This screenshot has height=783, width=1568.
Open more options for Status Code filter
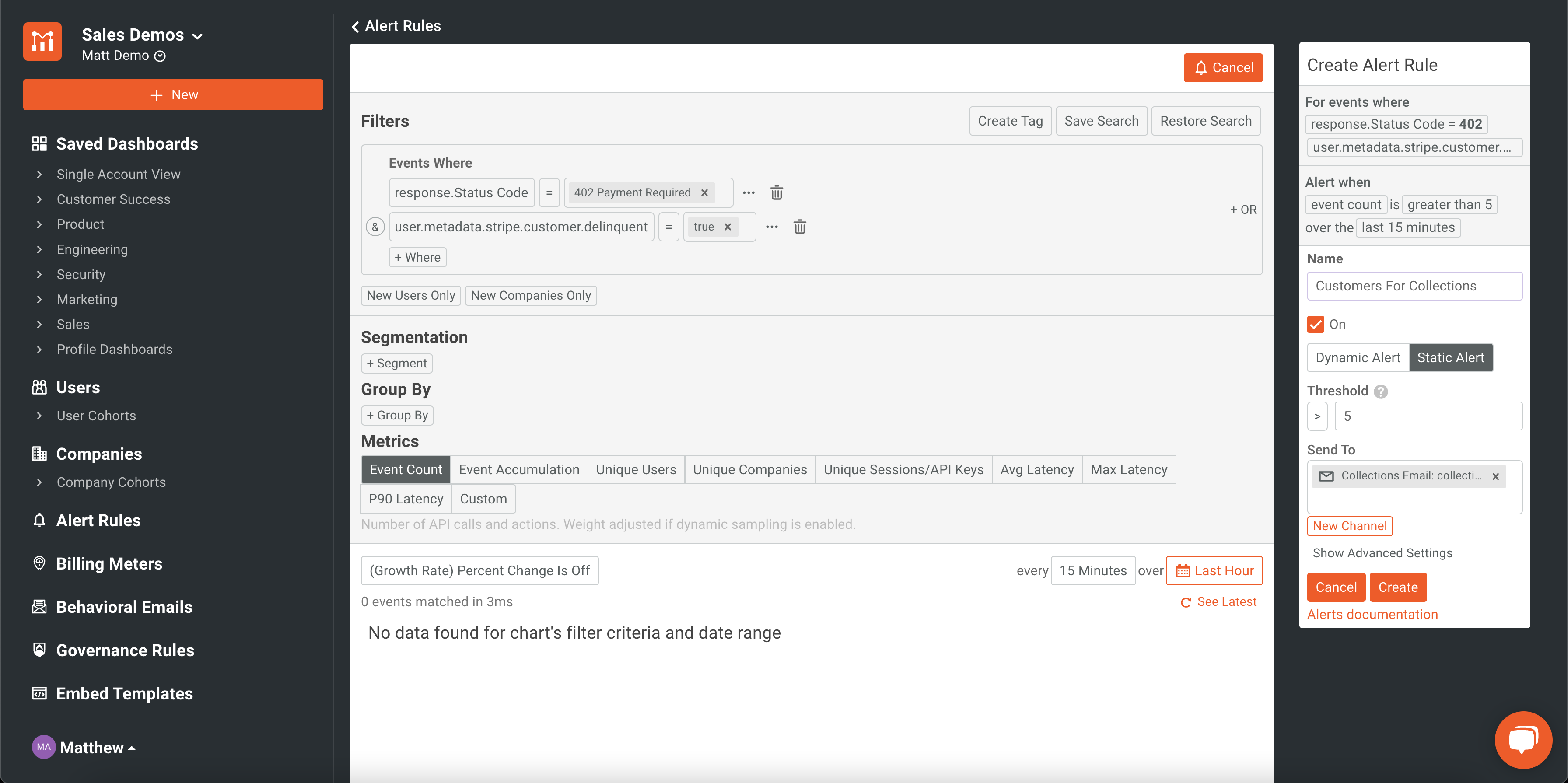pos(749,193)
